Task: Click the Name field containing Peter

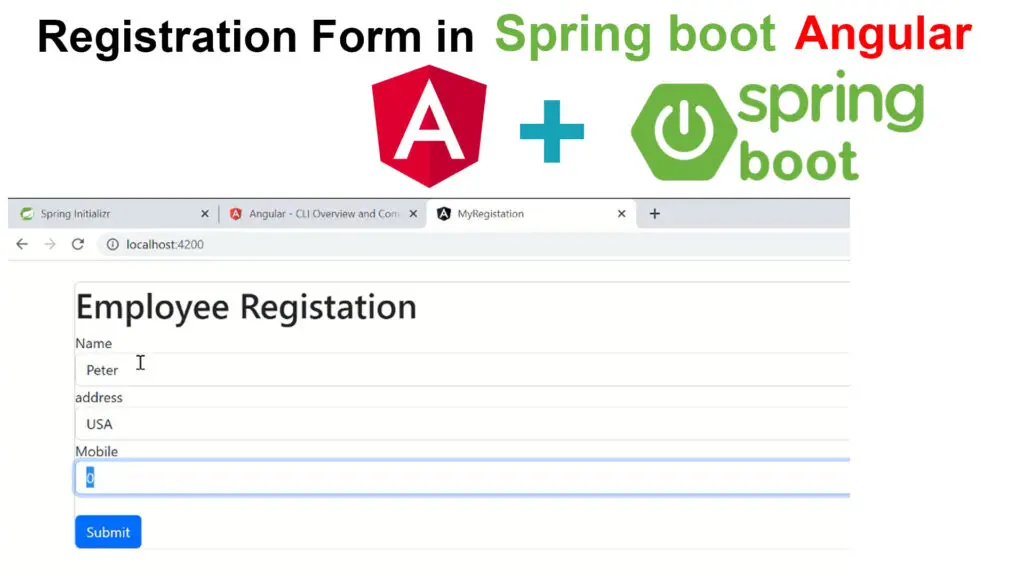Action: click(x=460, y=370)
